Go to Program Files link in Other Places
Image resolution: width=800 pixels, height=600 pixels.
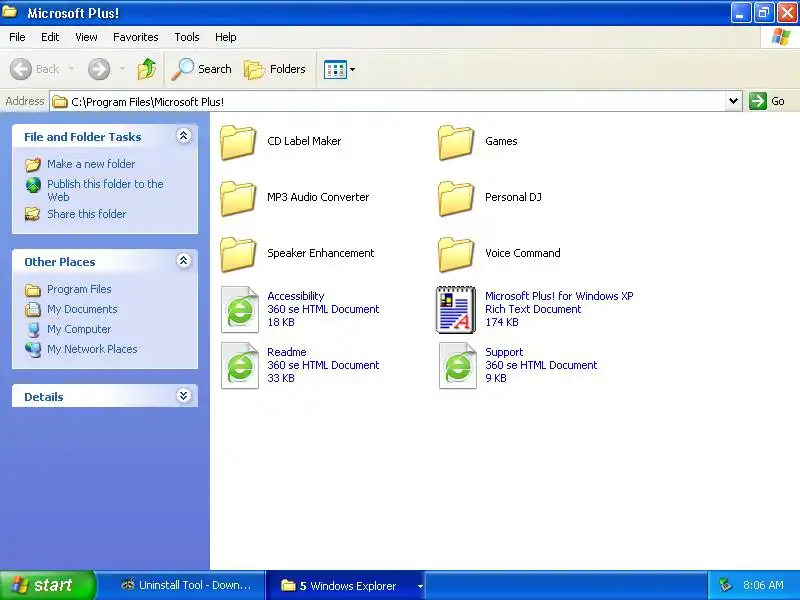click(x=79, y=289)
